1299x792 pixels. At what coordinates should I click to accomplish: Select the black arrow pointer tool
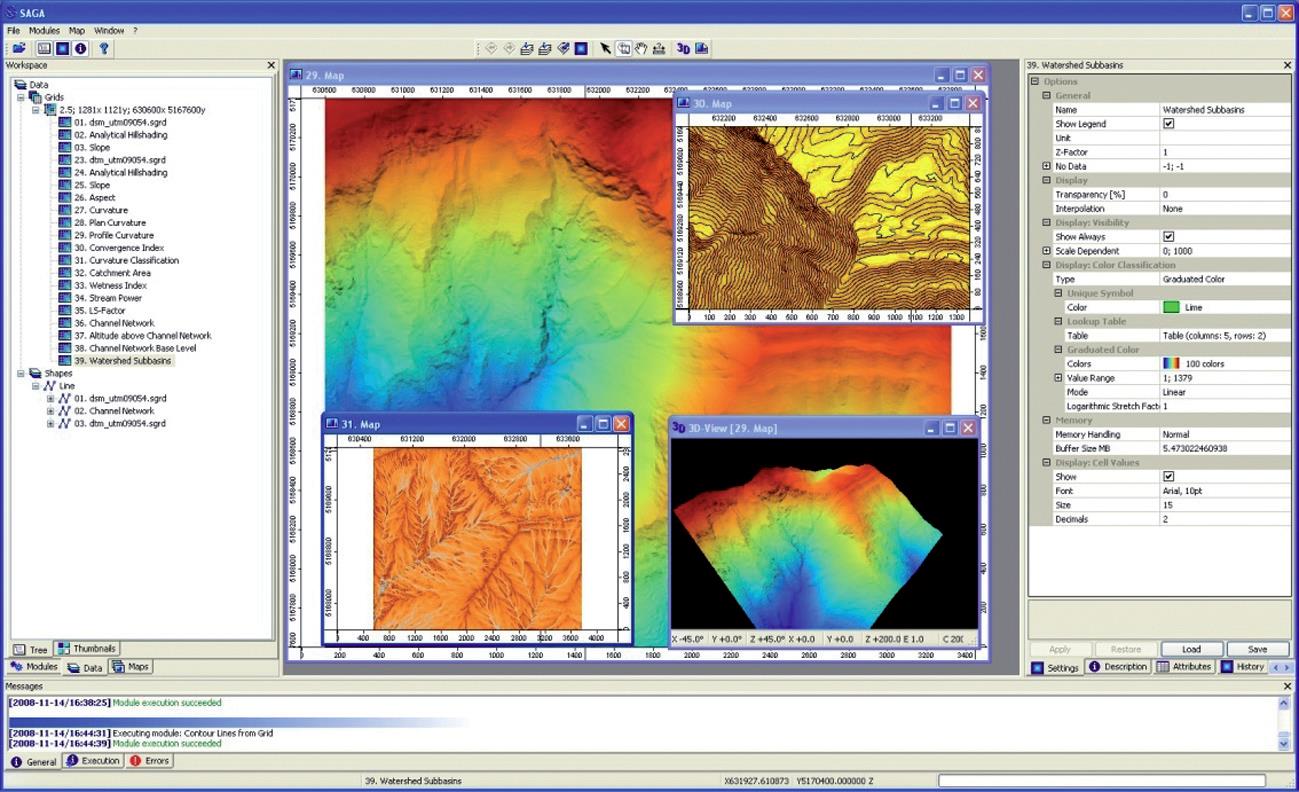coord(605,48)
